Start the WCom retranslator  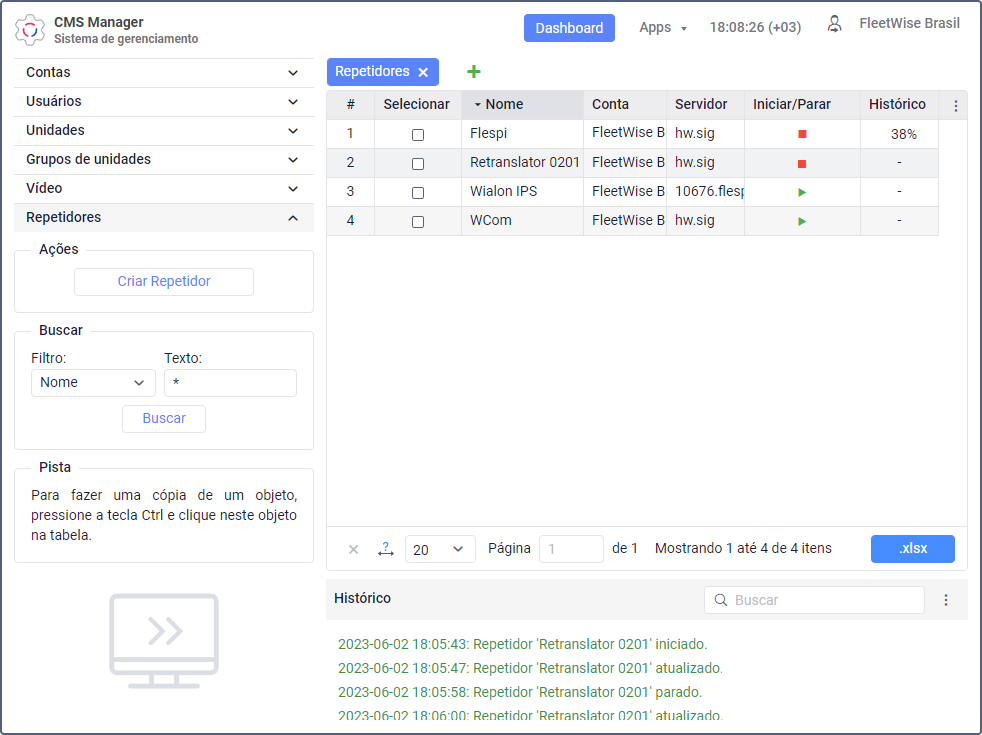point(802,221)
